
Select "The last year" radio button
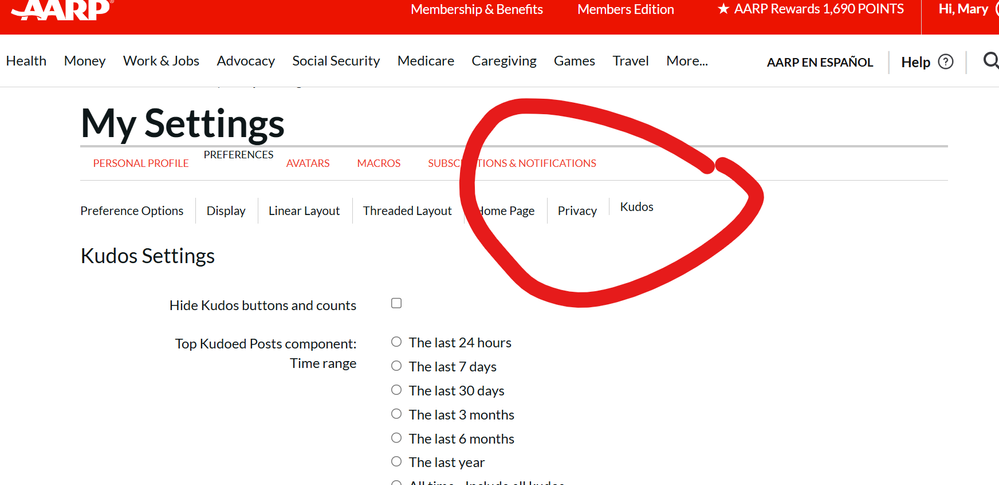(x=396, y=462)
